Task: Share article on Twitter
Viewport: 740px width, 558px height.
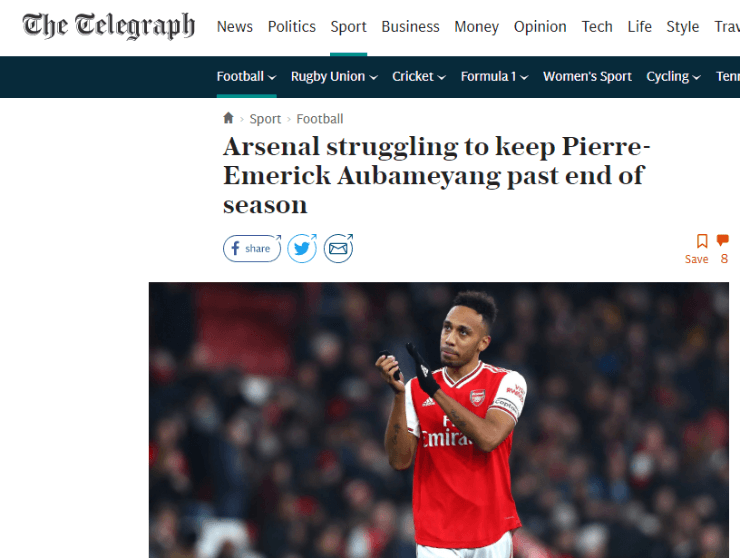Action: point(302,248)
